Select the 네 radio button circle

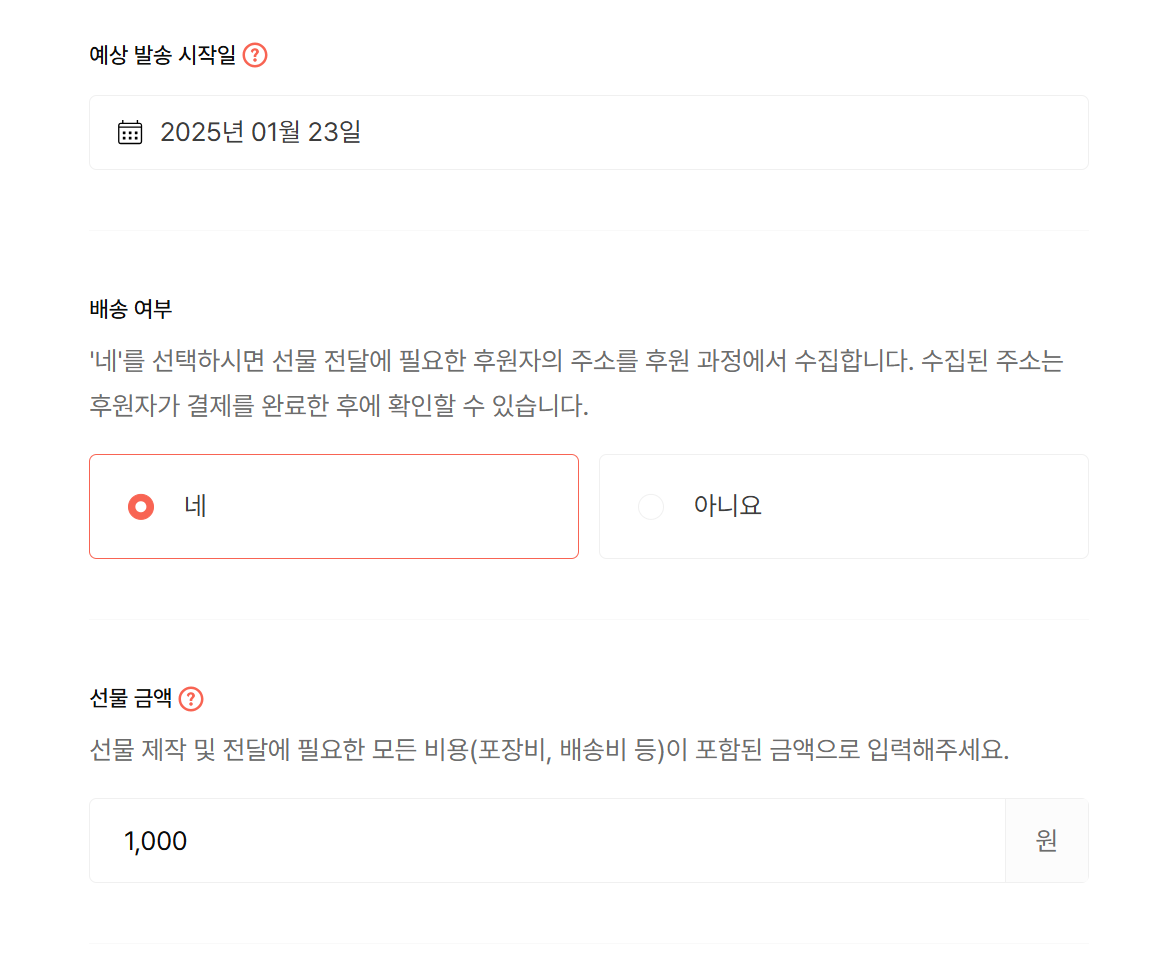pyautogui.click(x=141, y=507)
